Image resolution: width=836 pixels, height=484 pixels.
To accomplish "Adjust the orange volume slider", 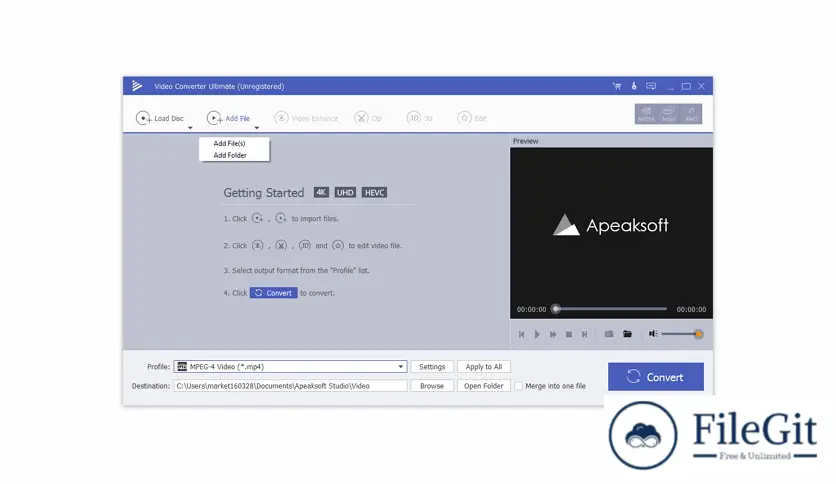I will (698, 334).
